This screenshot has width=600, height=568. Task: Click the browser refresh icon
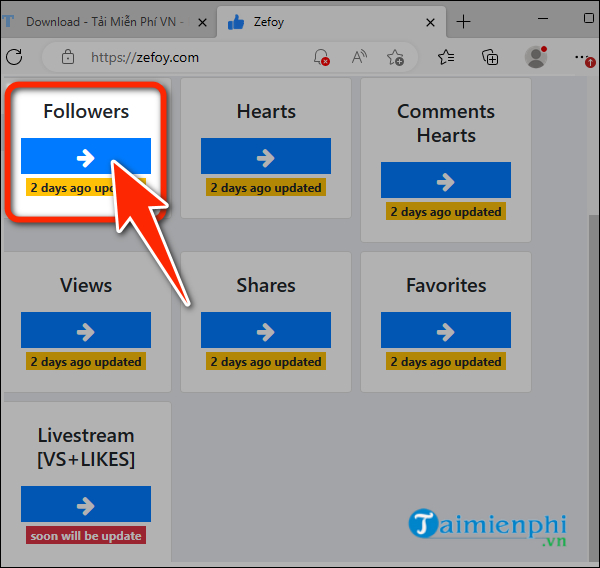[x=15, y=57]
